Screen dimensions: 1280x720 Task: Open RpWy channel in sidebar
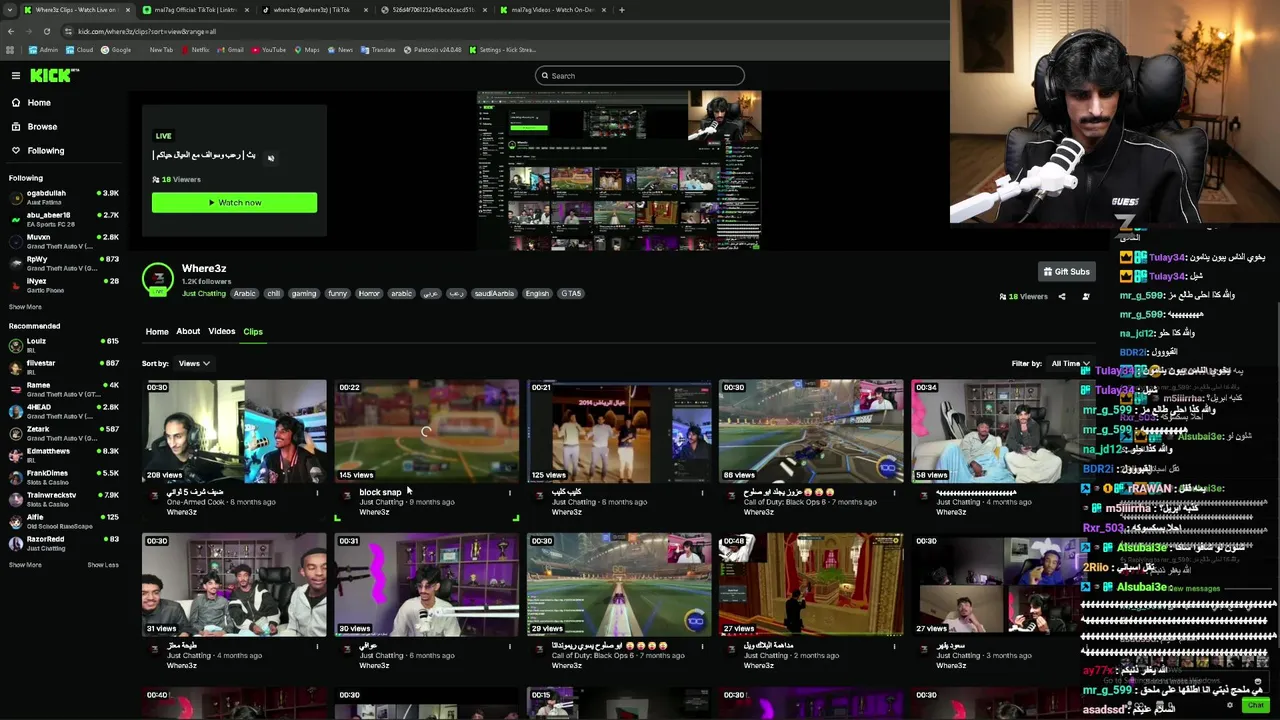coord(64,263)
